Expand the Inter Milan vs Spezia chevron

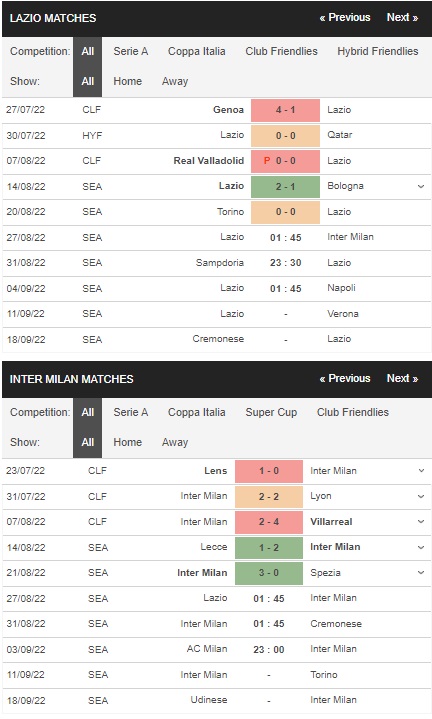(421, 573)
